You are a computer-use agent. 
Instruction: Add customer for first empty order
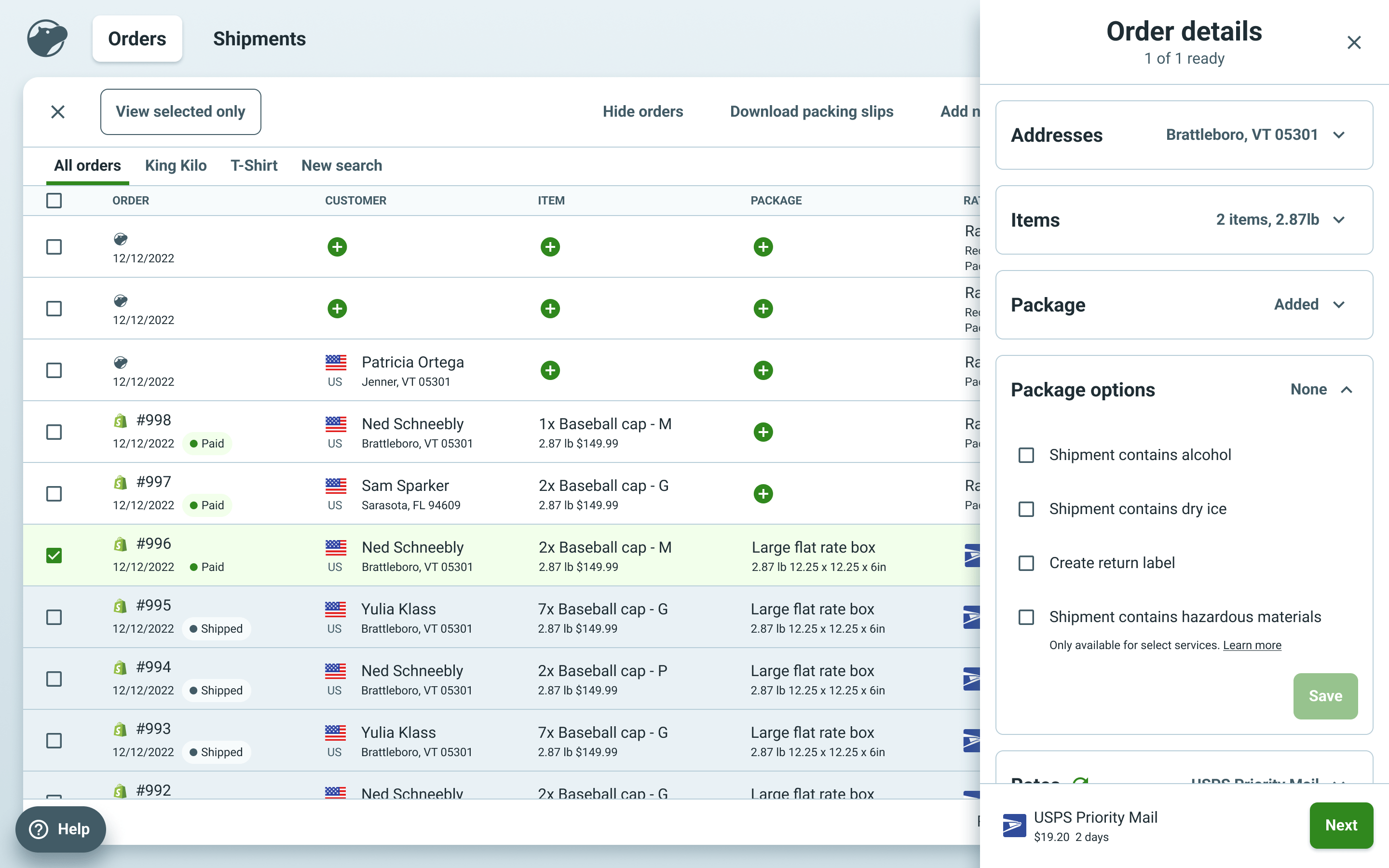pyautogui.click(x=337, y=247)
